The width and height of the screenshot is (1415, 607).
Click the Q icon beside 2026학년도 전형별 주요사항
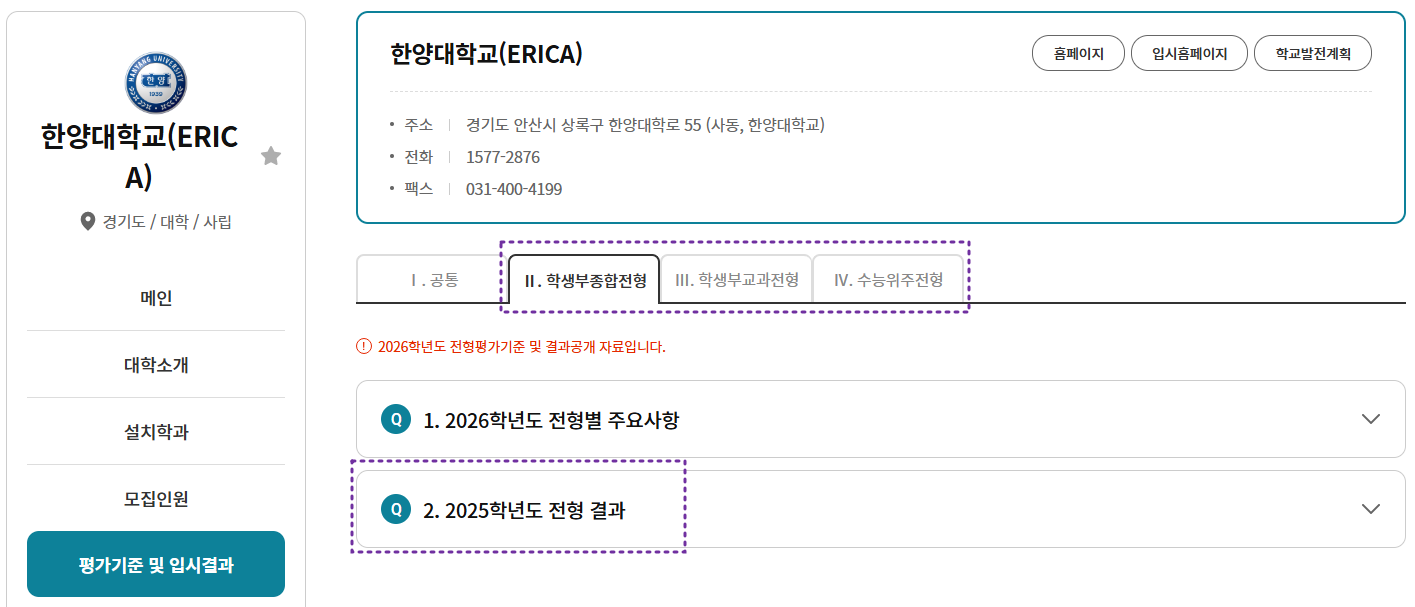click(x=396, y=419)
